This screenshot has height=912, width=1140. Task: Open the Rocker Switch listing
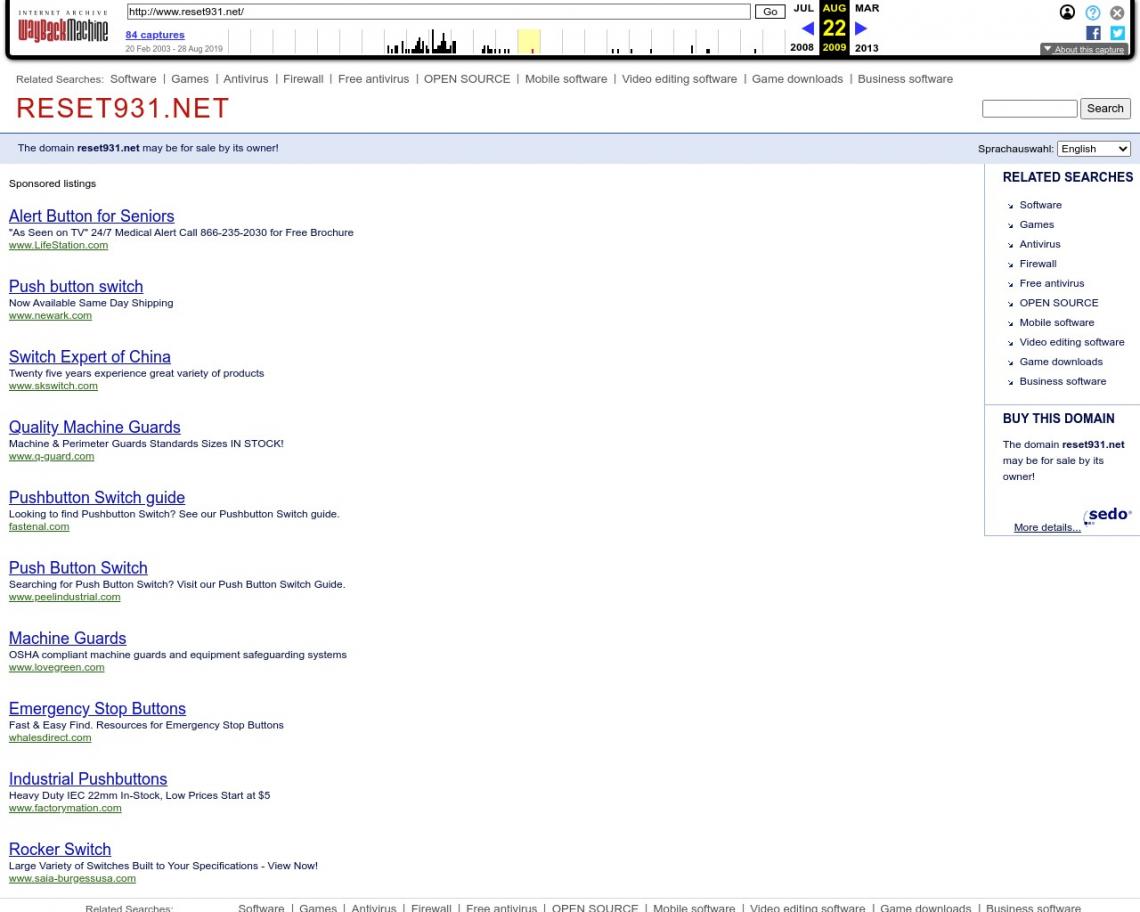60,849
